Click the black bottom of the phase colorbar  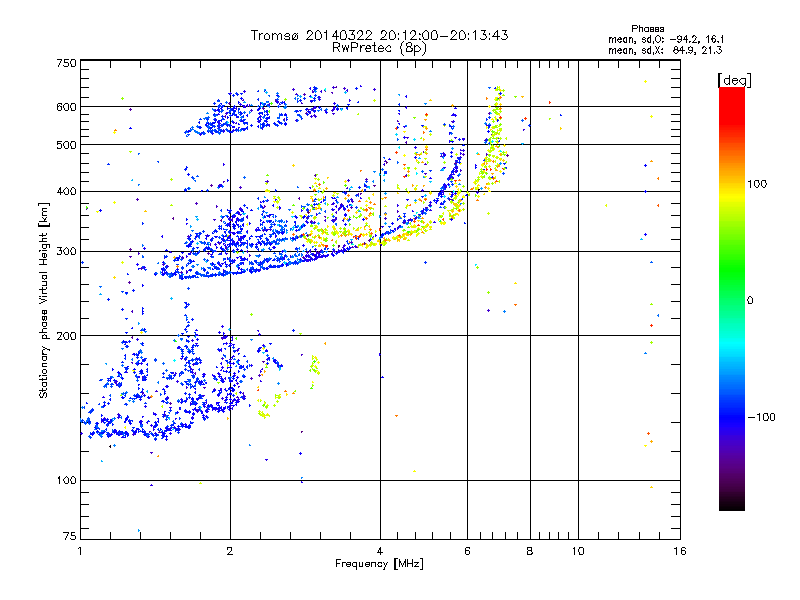point(732,503)
